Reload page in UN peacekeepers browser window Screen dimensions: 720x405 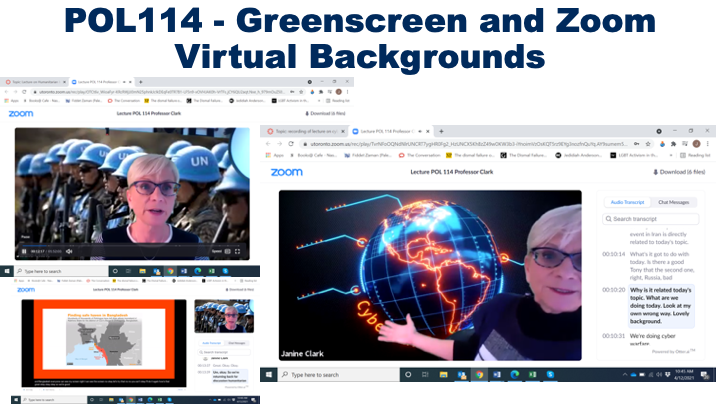(x=24, y=92)
